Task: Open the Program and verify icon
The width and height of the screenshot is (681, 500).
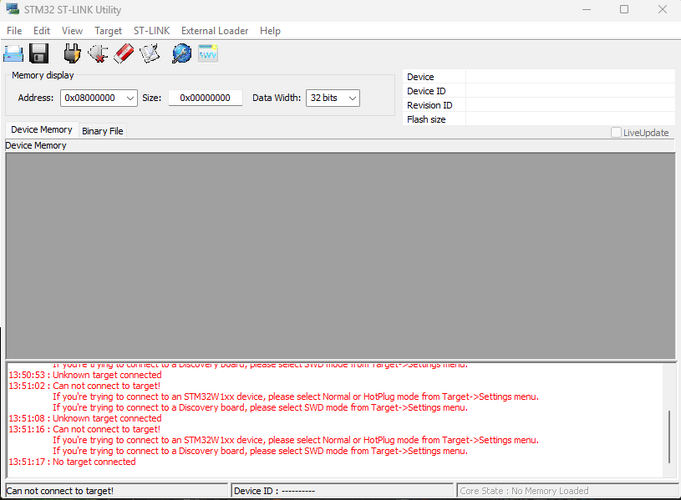Action: click(x=150, y=54)
